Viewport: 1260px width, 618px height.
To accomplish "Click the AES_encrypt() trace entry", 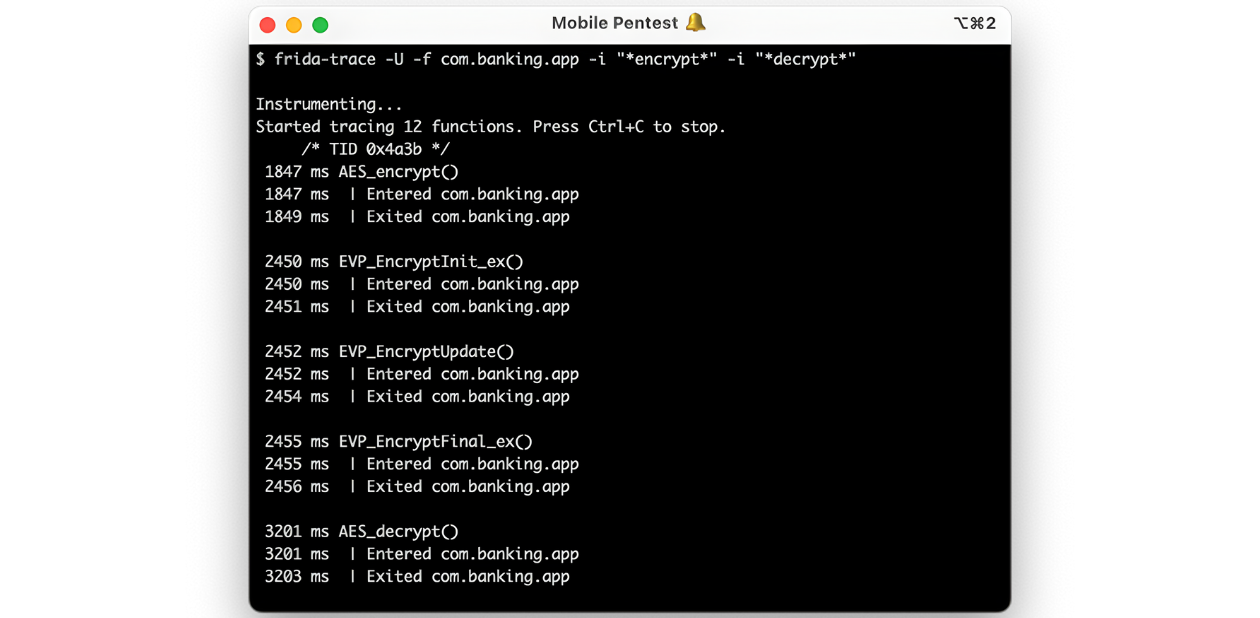I will pos(398,171).
